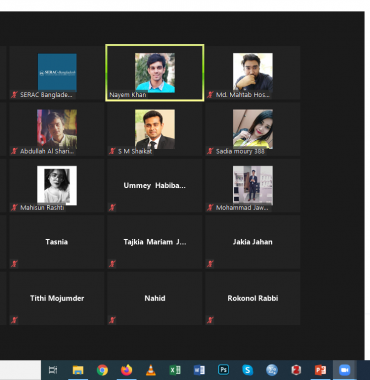Click Md. Mahtab Hos... participant tile
The height and width of the screenshot is (380, 370).
253,73
